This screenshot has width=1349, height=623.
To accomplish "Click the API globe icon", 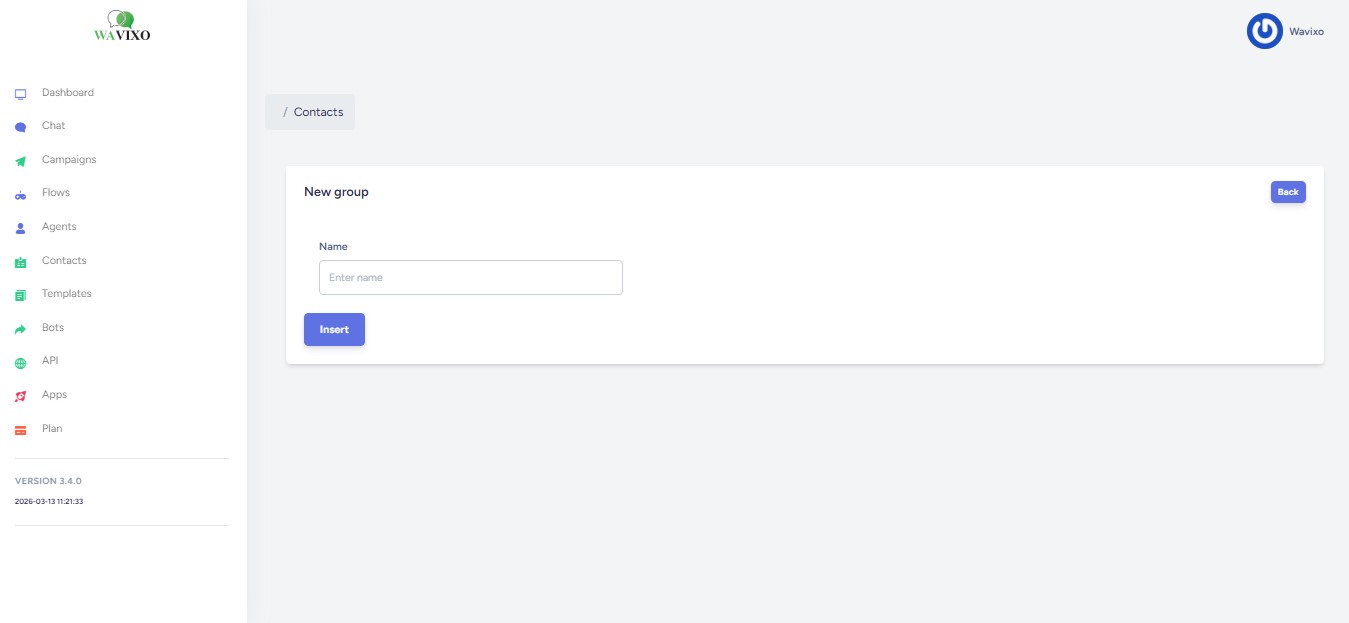I will click(x=20, y=363).
